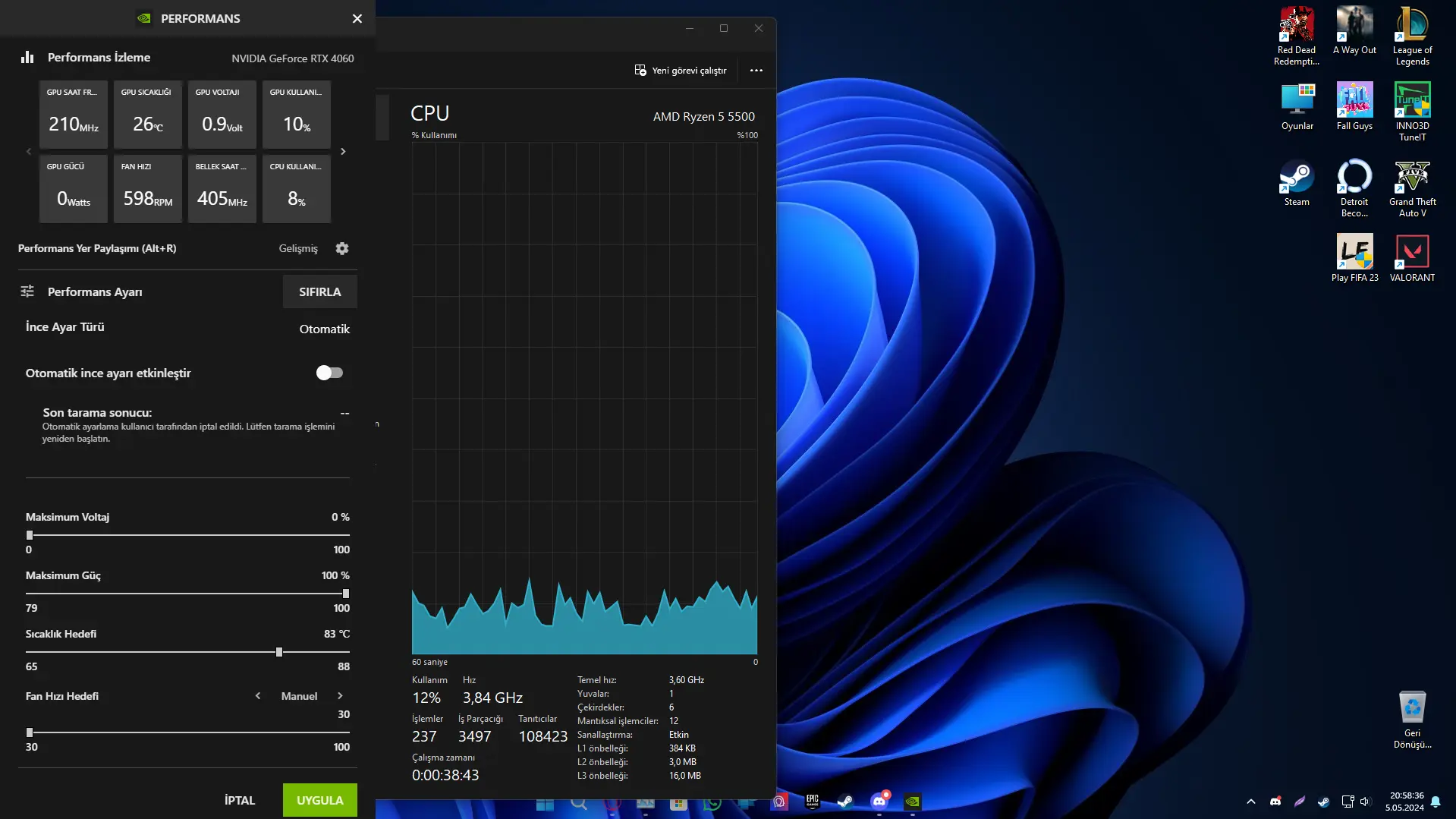Image resolution: width=1456 pixels, height=819 pixels.
Task: Click the "0:00:38:43" uptime value
Action: point(445,775)
